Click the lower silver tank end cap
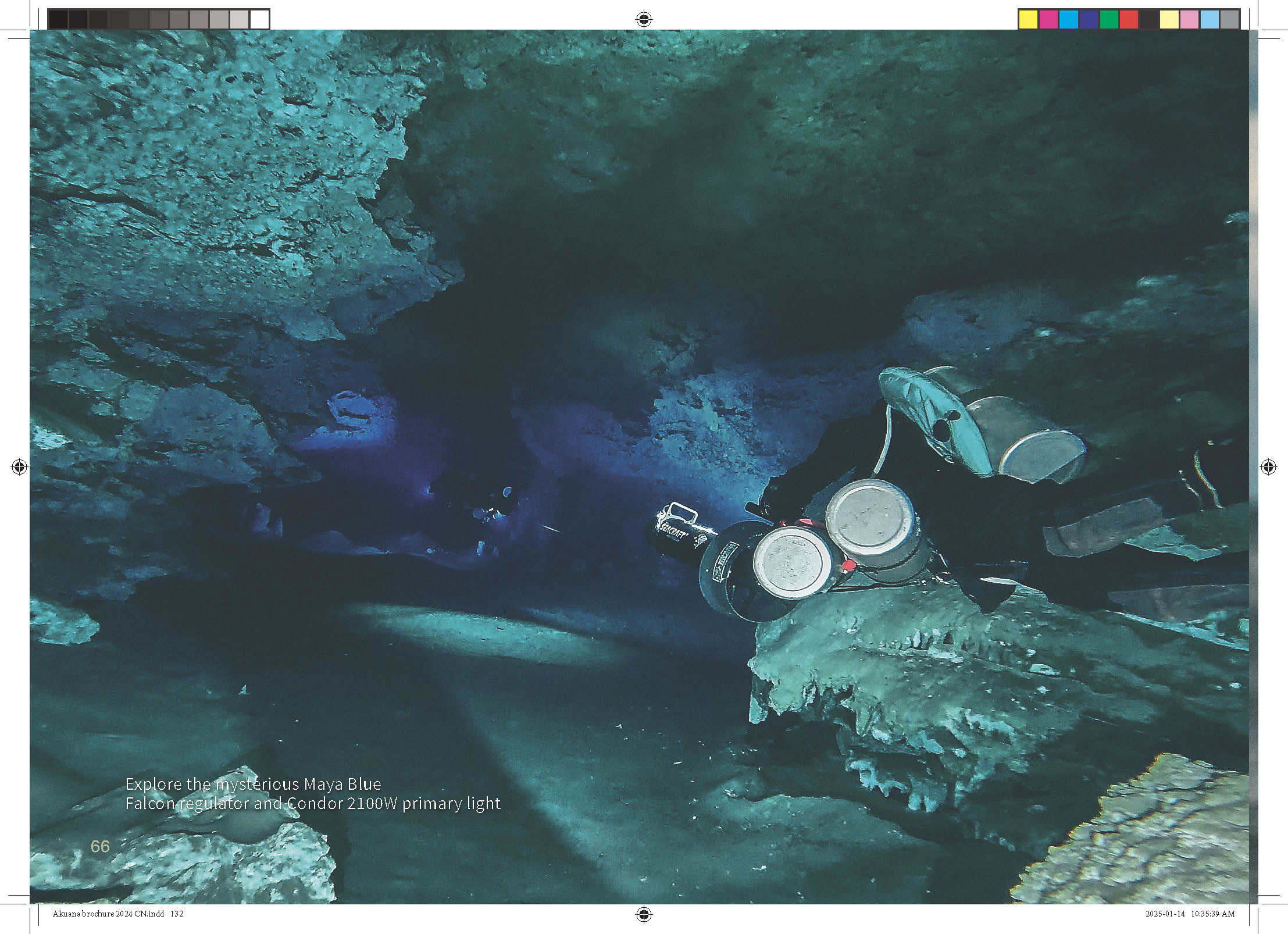1288x934 pixels. pos(792,562)
